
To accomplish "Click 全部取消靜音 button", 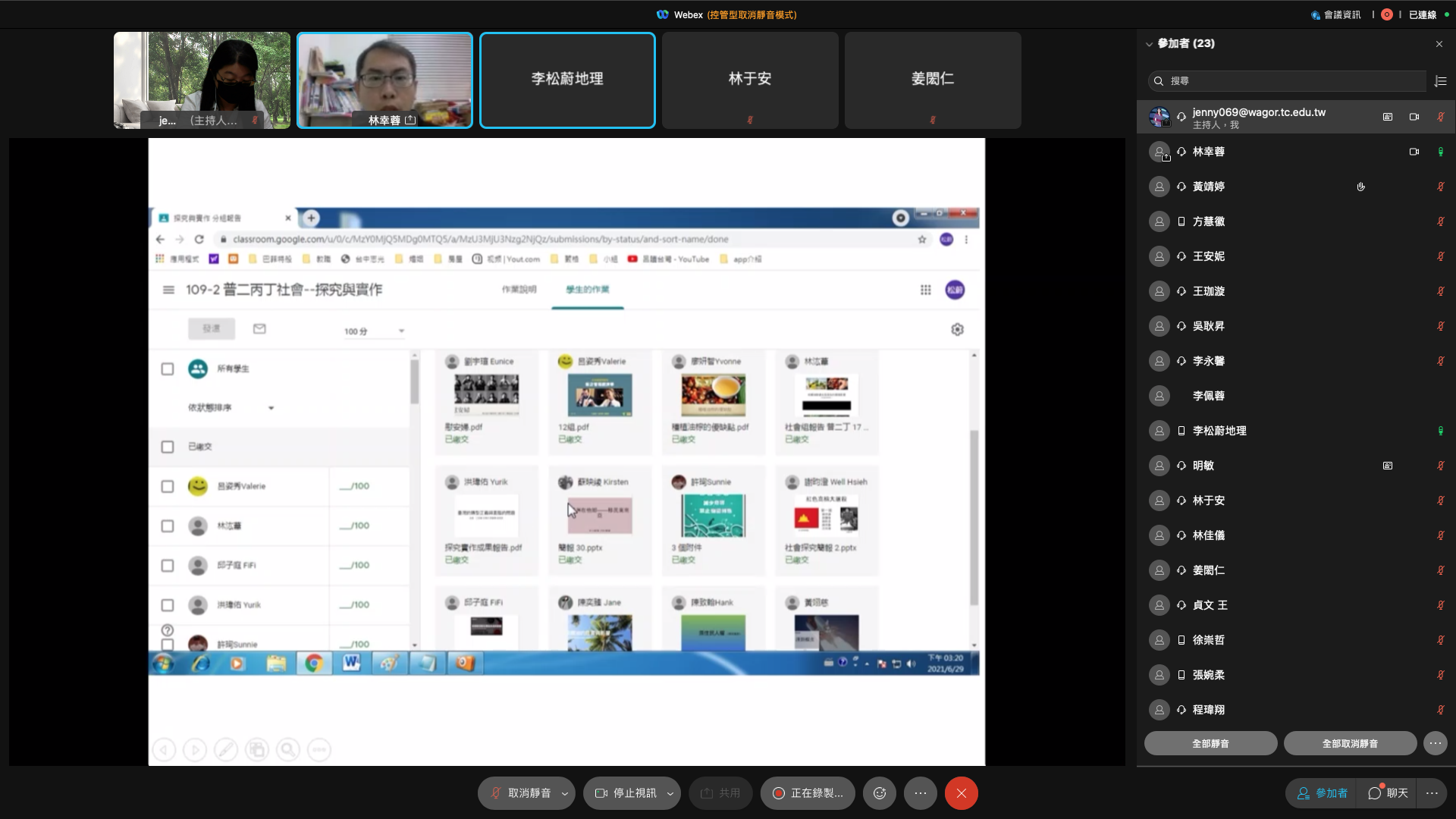I will (x=1350, y=743).
